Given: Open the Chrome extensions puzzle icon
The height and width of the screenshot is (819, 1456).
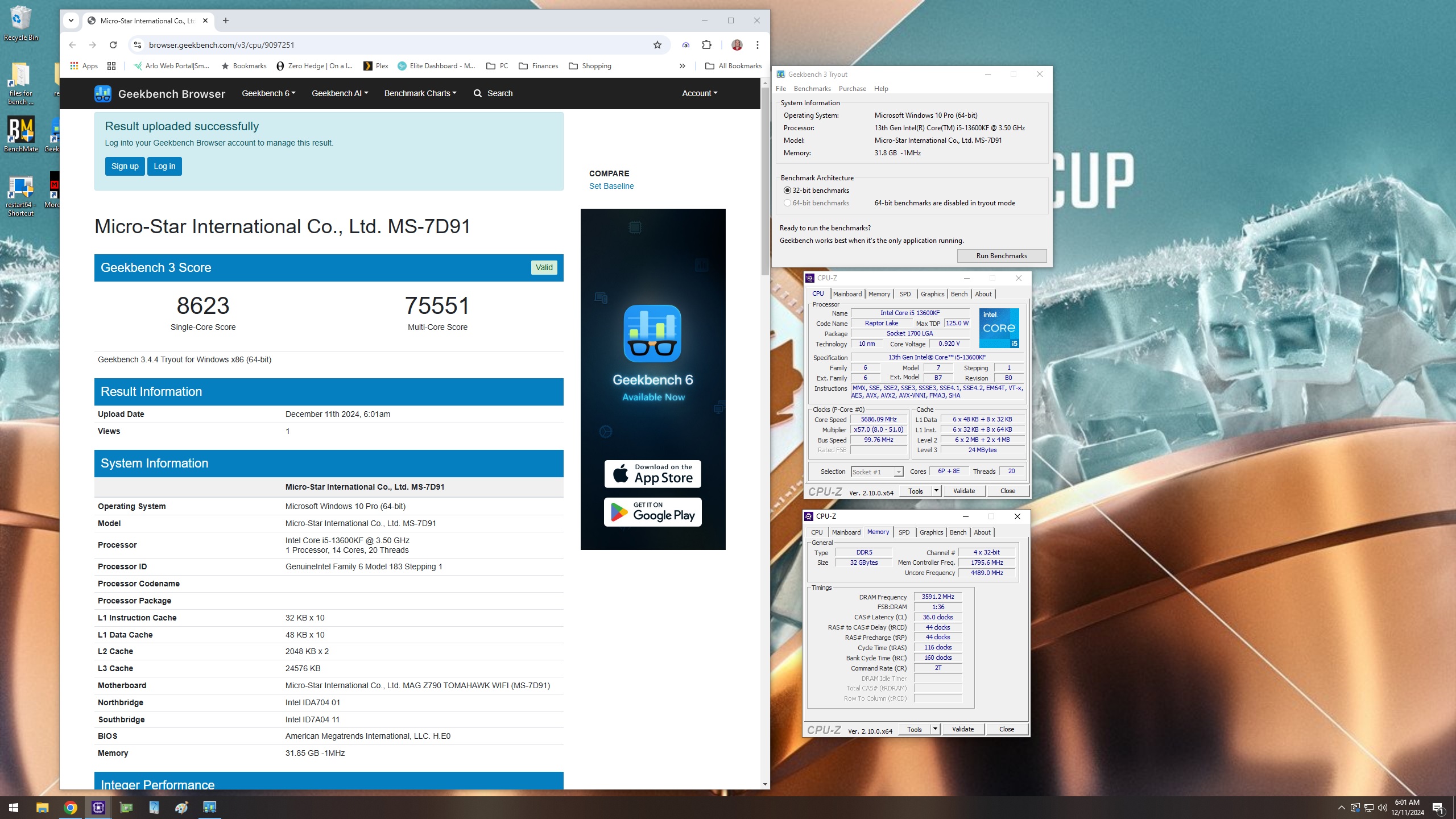Looking at the screenshot, I should [x=707, y=45].
